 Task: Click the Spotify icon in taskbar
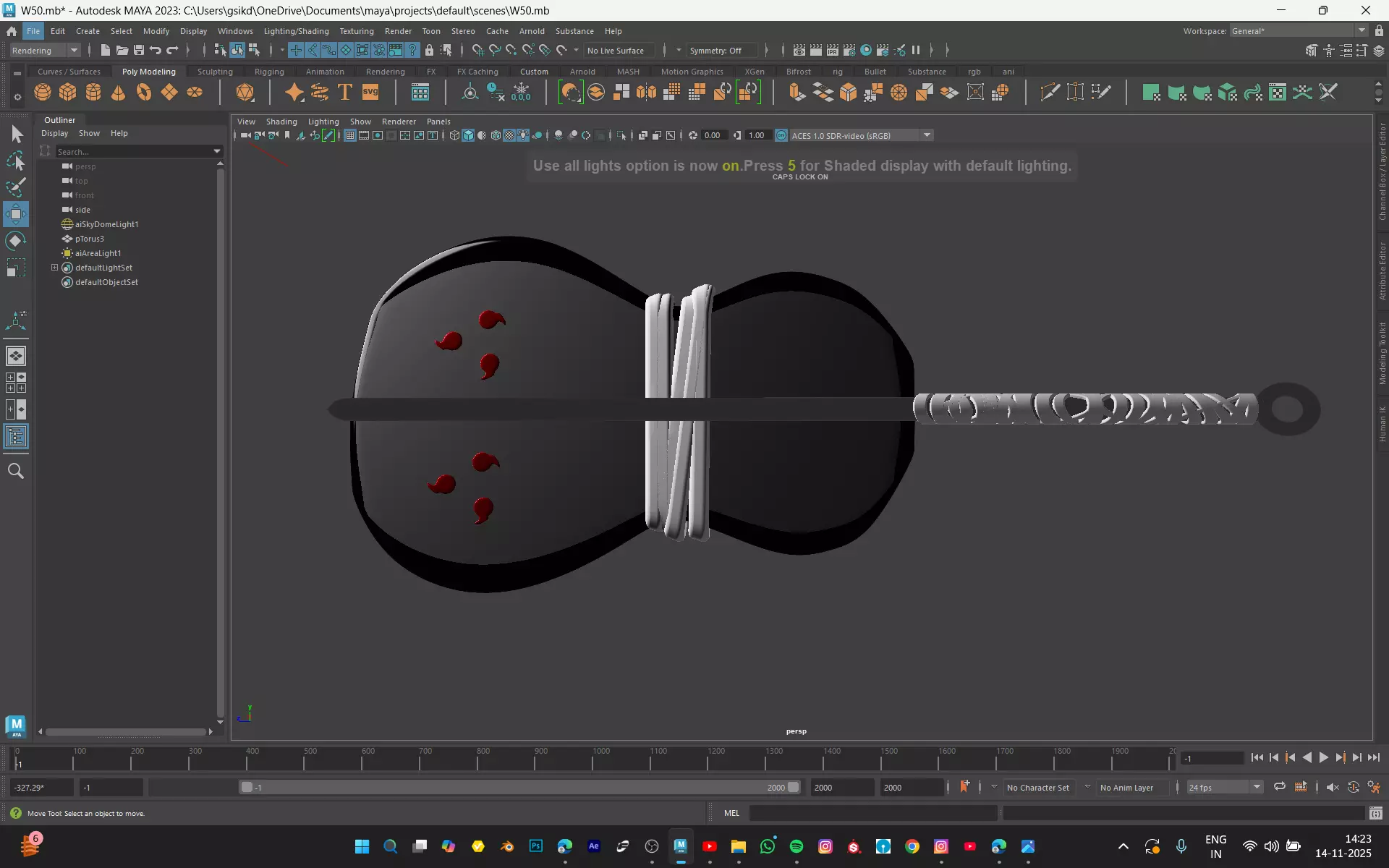[797, 846]
